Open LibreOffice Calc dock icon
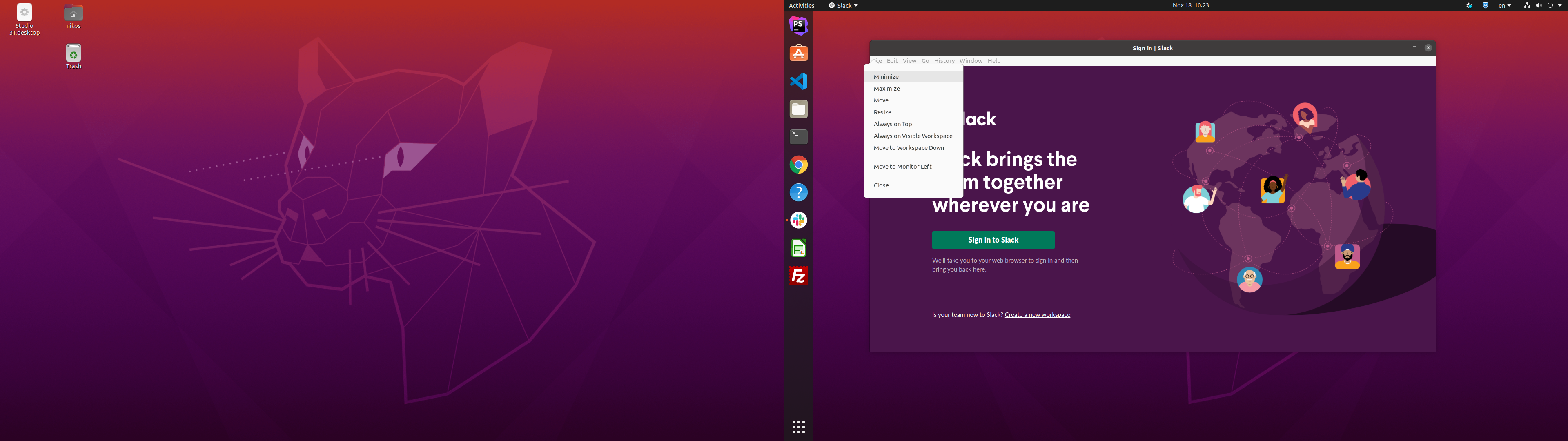This screenshot has height=441, width=1568. [x=799, y=248]
